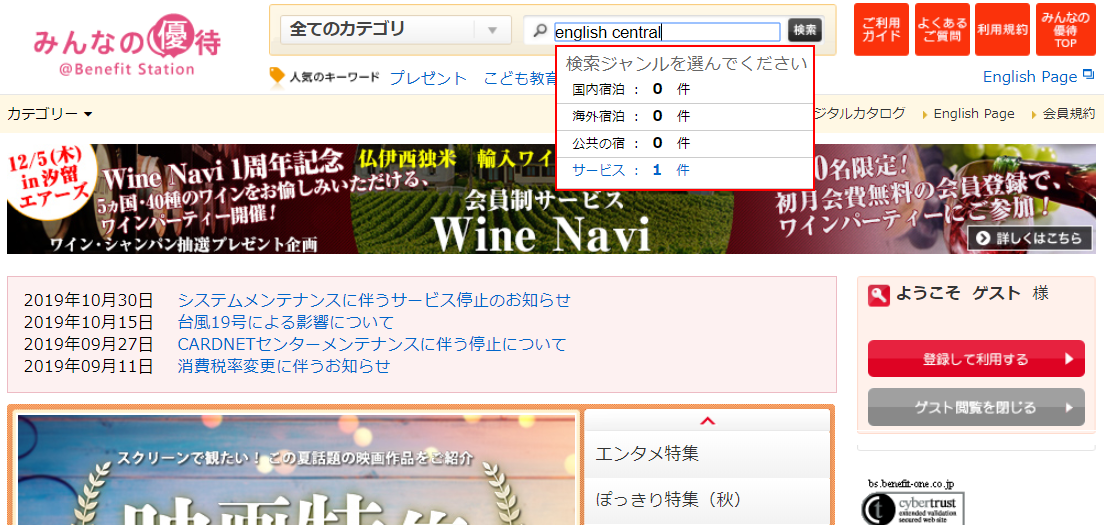
Task: Choose 海外宿泊 0 件 search genre
Action: click(685, 117)
